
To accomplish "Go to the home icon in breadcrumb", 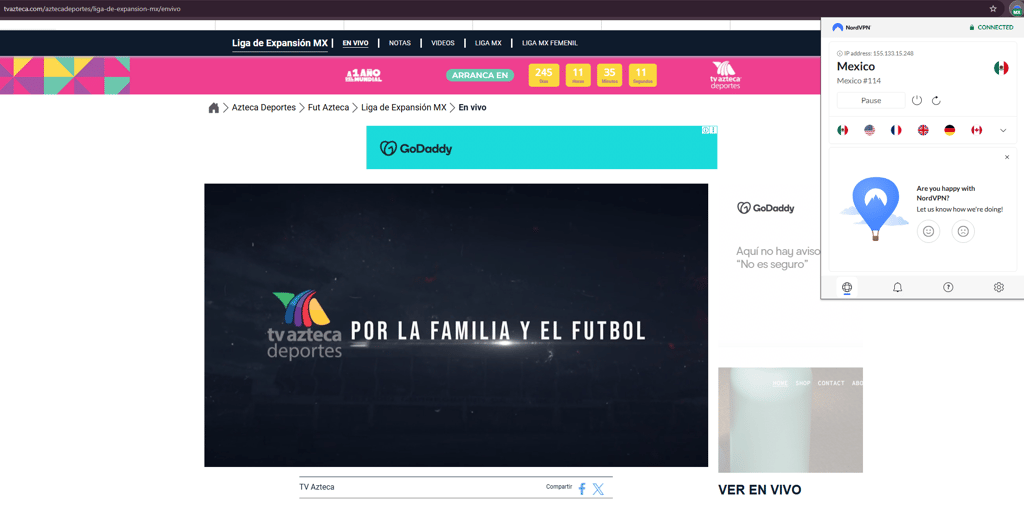I will coord(214,108).
